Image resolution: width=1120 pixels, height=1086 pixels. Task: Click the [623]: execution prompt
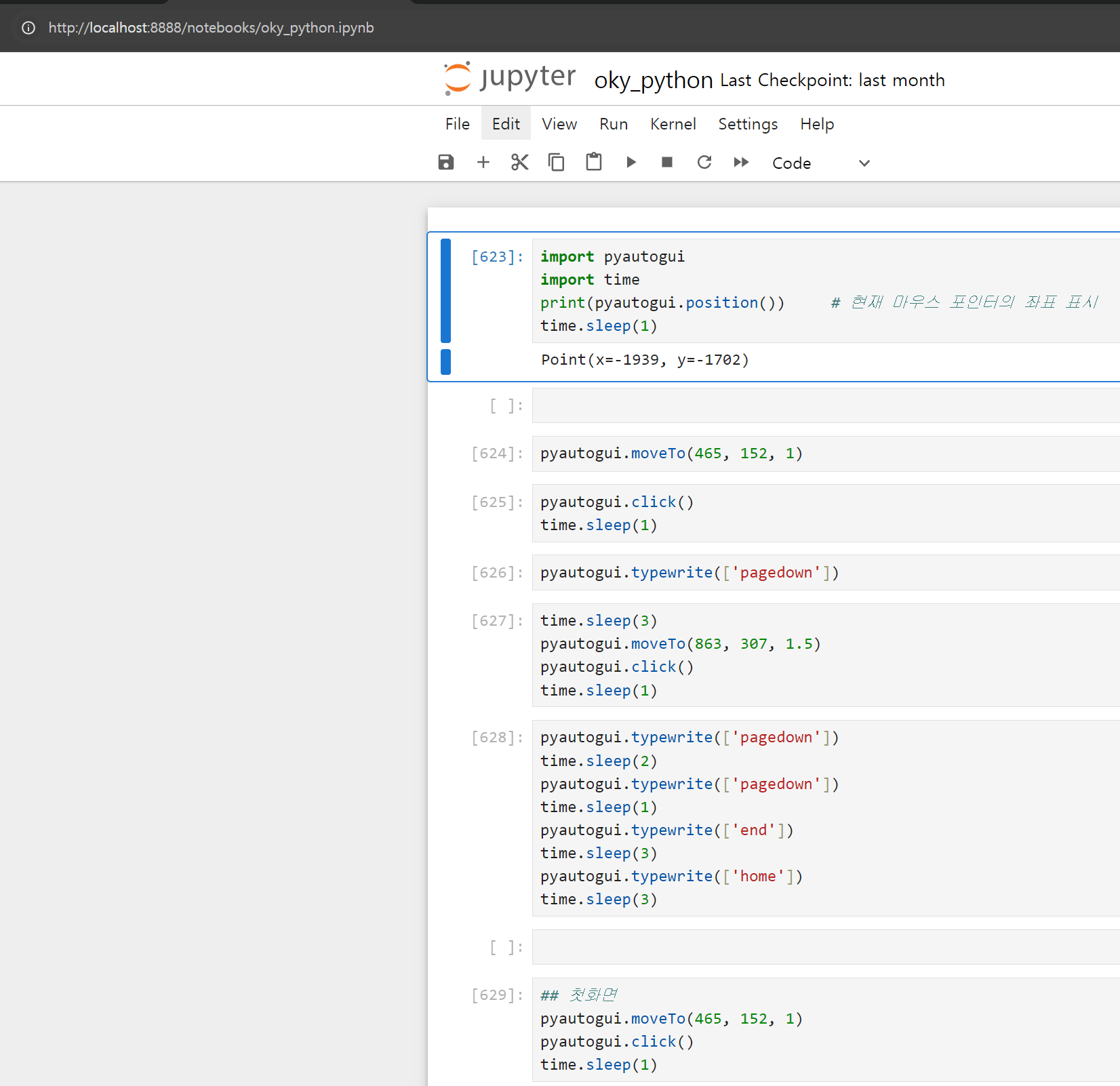coord(498,257)
